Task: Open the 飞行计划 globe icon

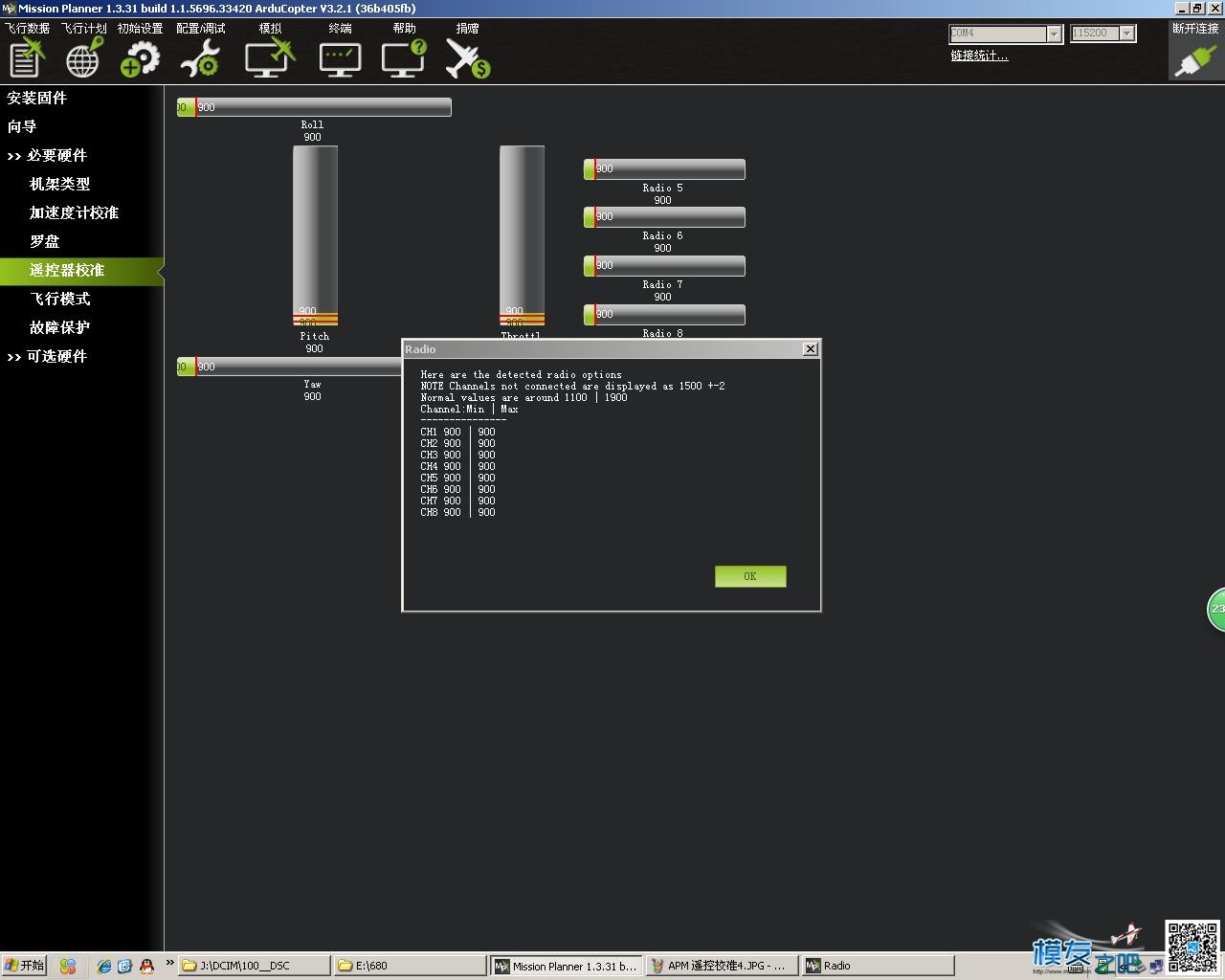Action: pos(84,57)
